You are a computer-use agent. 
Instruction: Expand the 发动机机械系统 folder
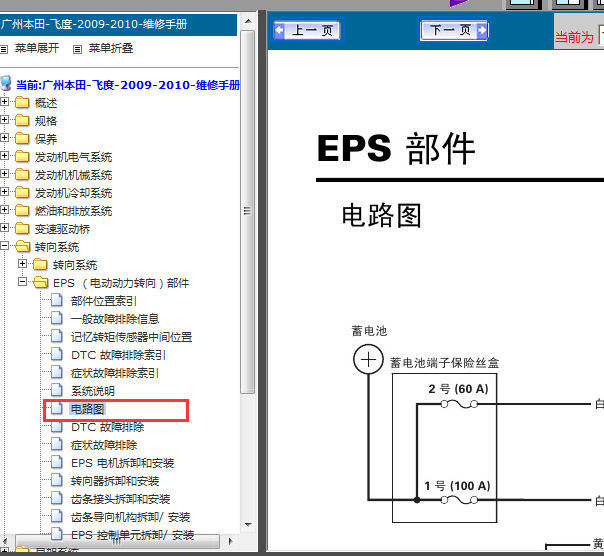click(x=4, y=174)
